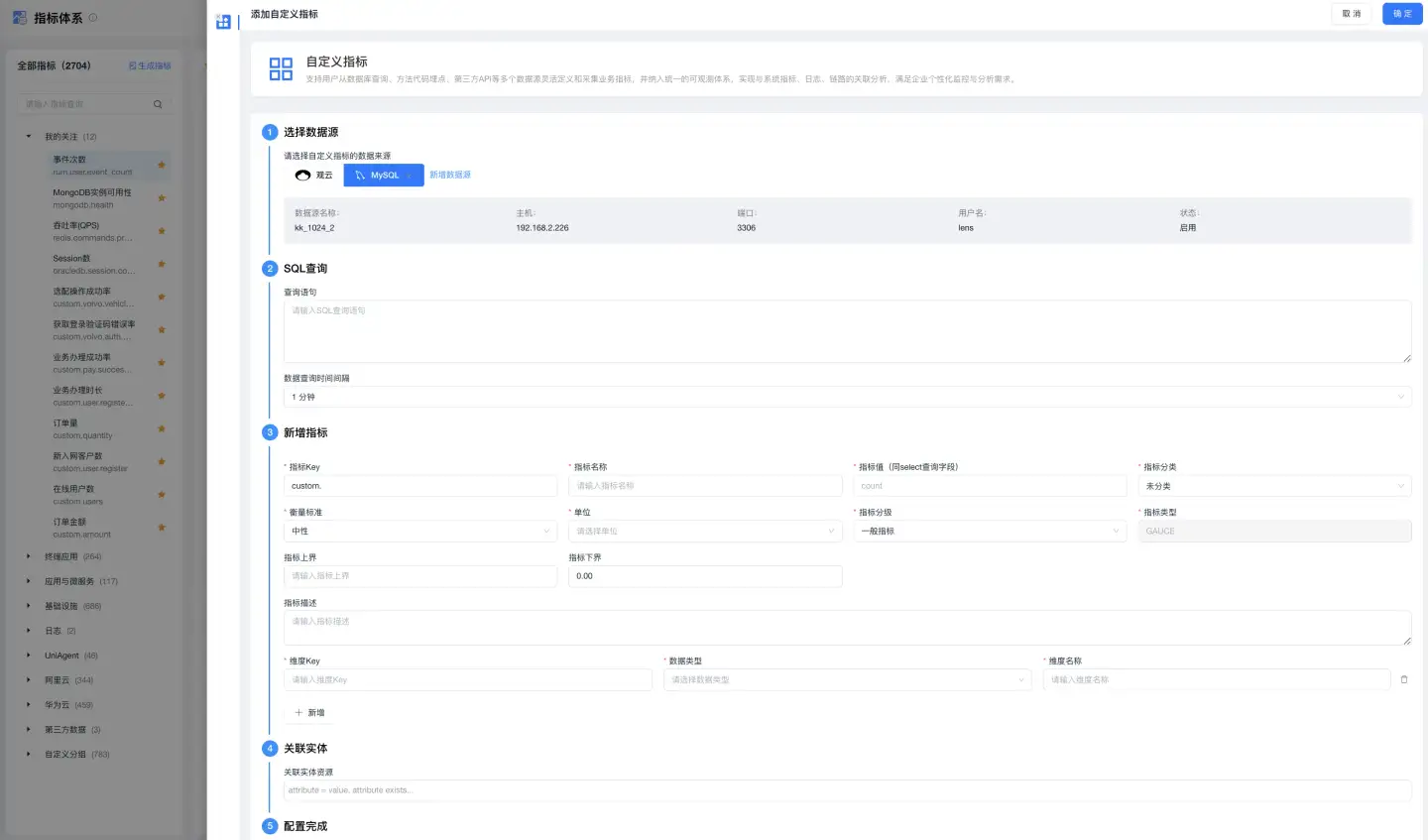Viewport: 1428px width, 840px height.
Task: Collapse the 我的关注 tree group
Action: 28,137
